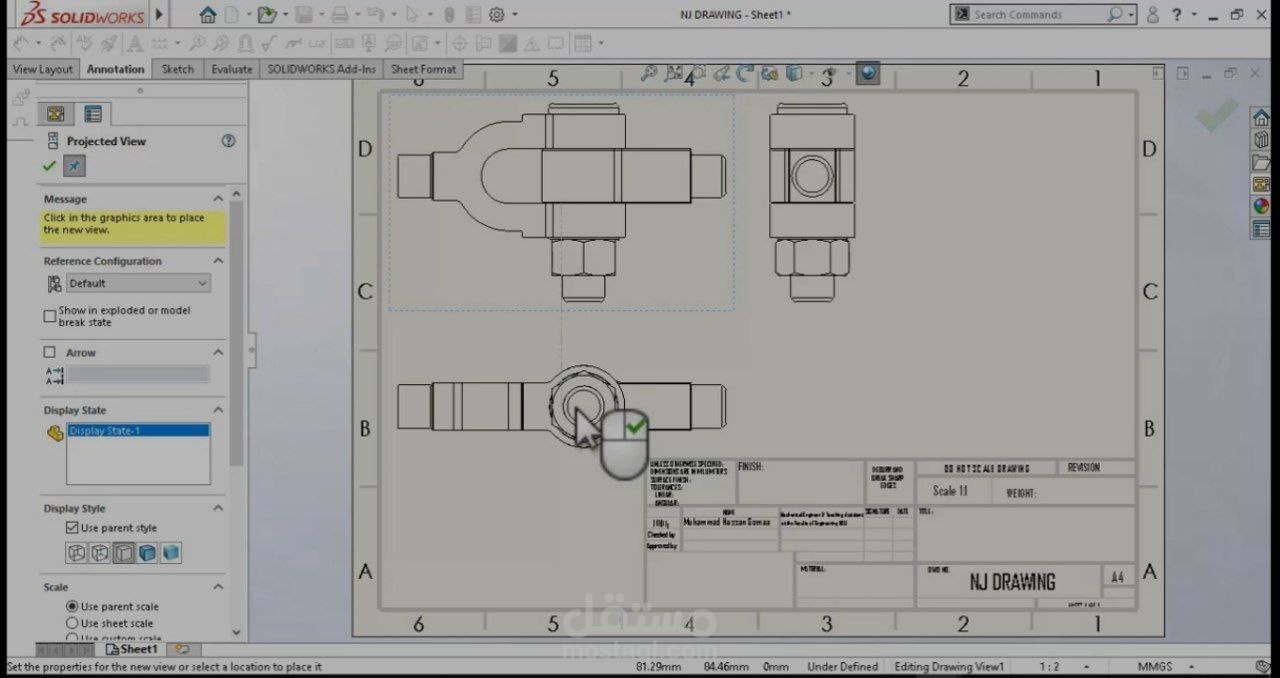Open the Spell Checker tool icon
Viewport: 1280px width, 678px height.
click(x=84, y=42)
